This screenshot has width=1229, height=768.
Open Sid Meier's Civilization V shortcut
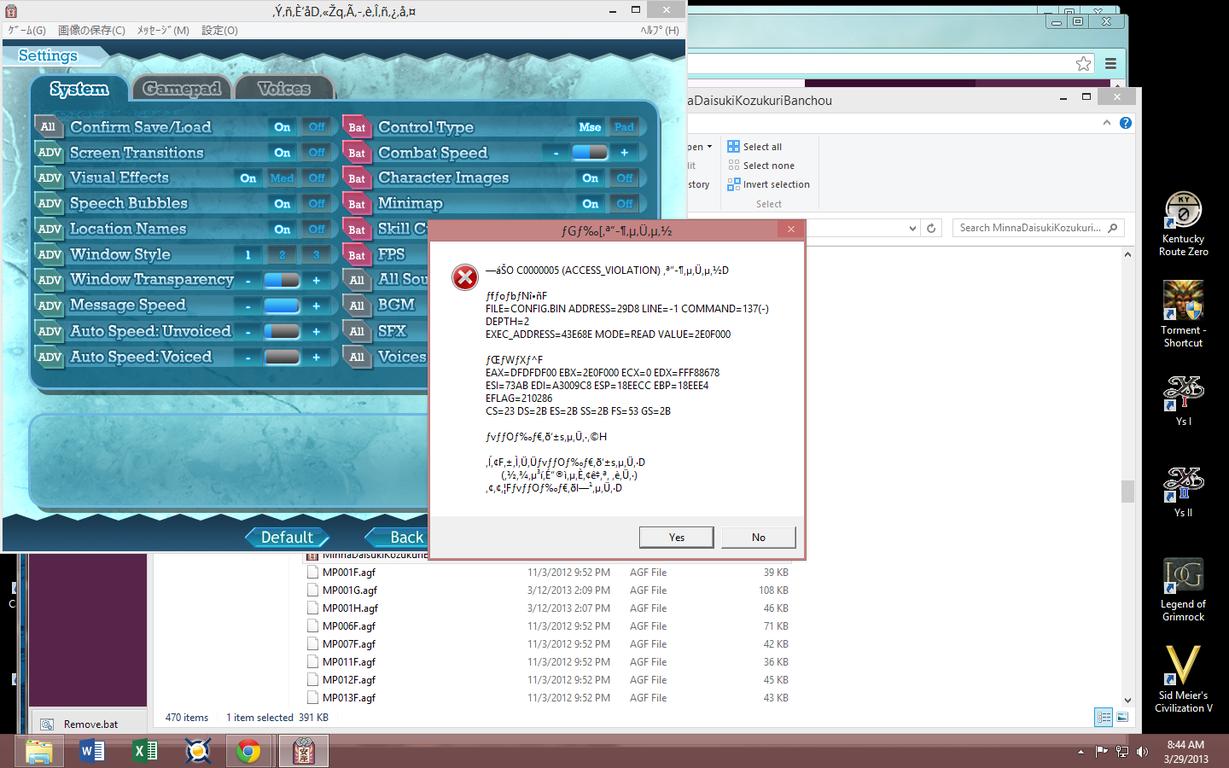click(x=1183, y=679)
